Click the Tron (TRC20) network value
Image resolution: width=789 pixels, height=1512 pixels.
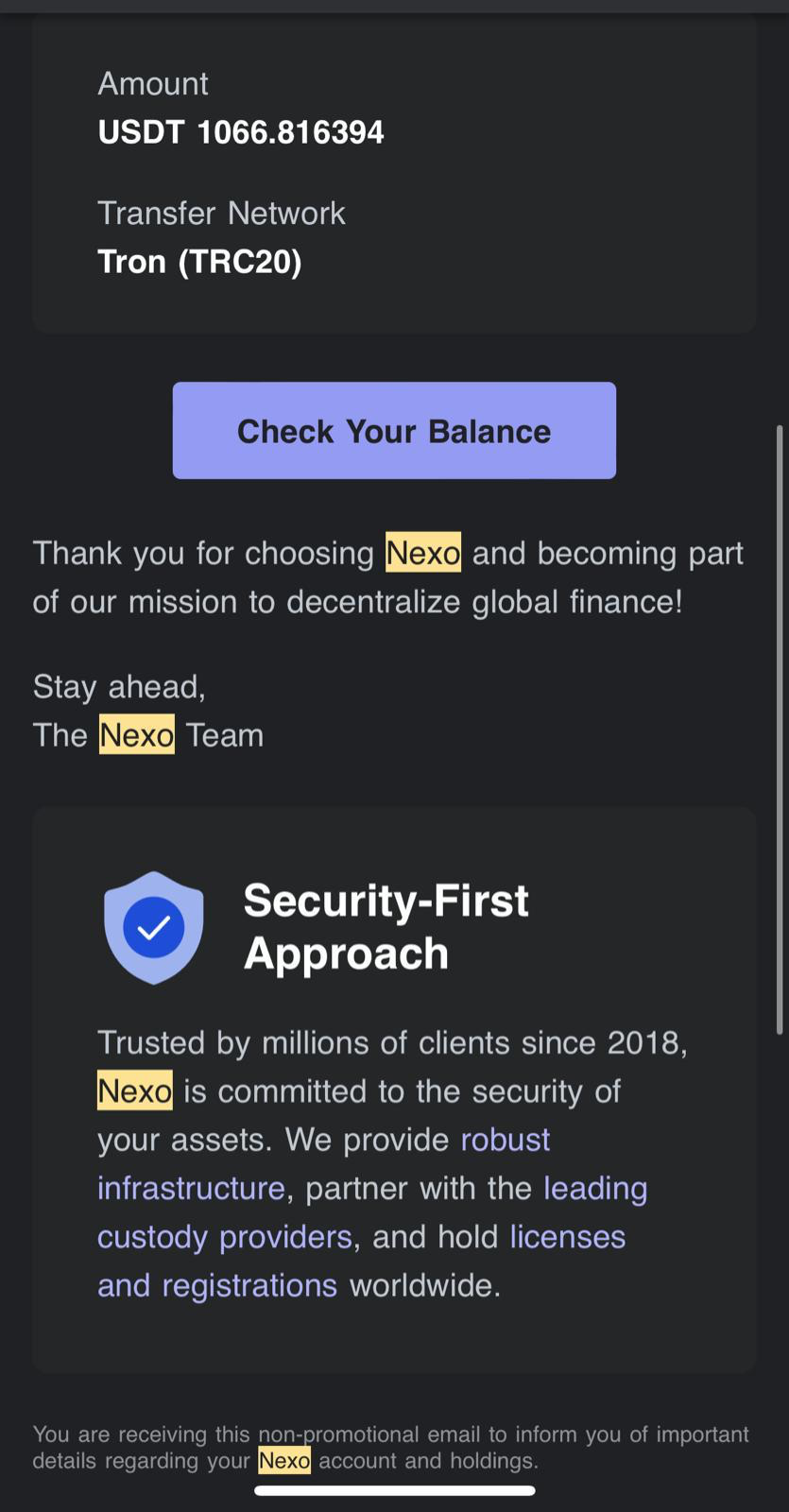coord(199,262)
